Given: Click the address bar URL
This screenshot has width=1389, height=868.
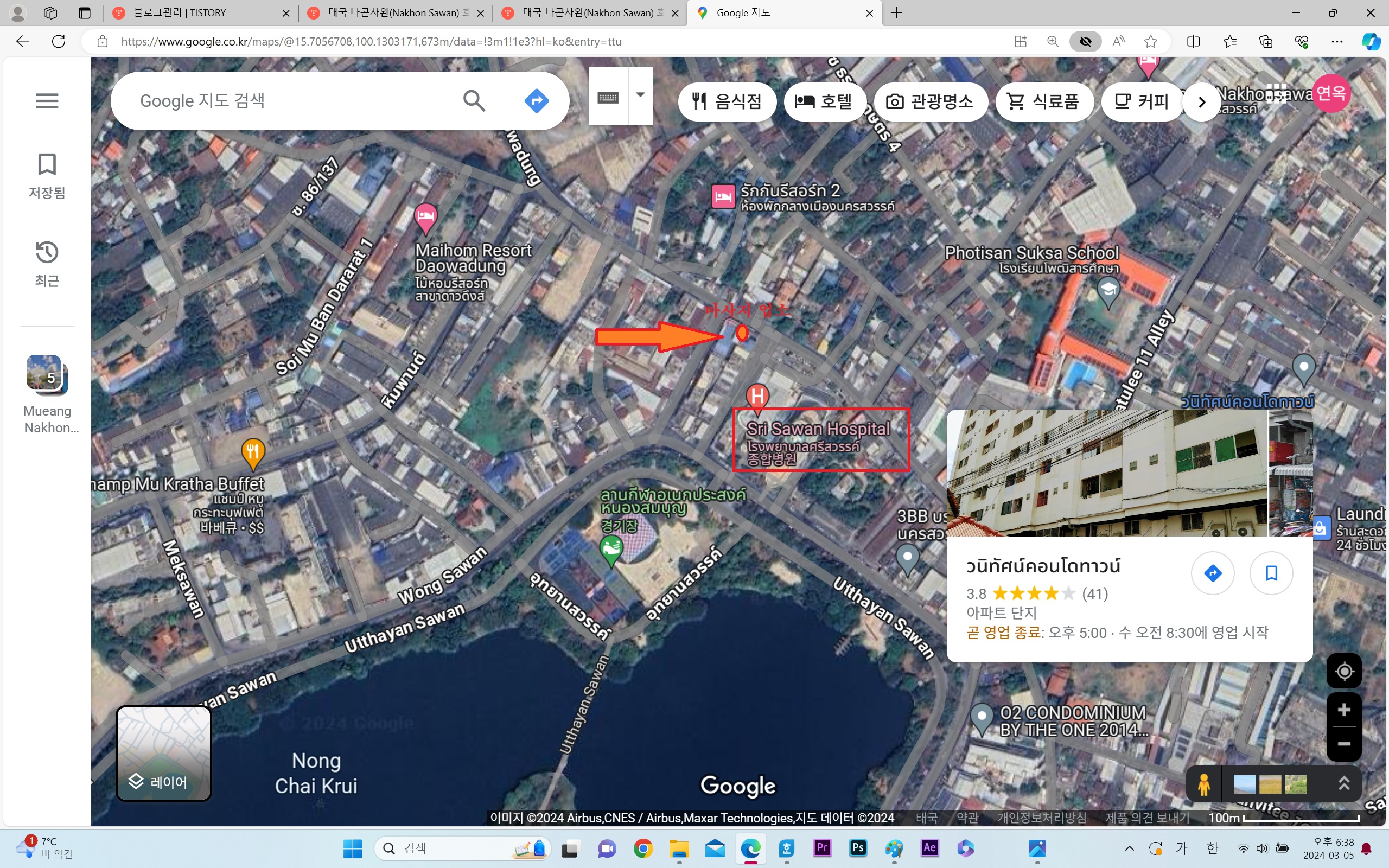Looking at the screenshot, I should pos(371,41).
